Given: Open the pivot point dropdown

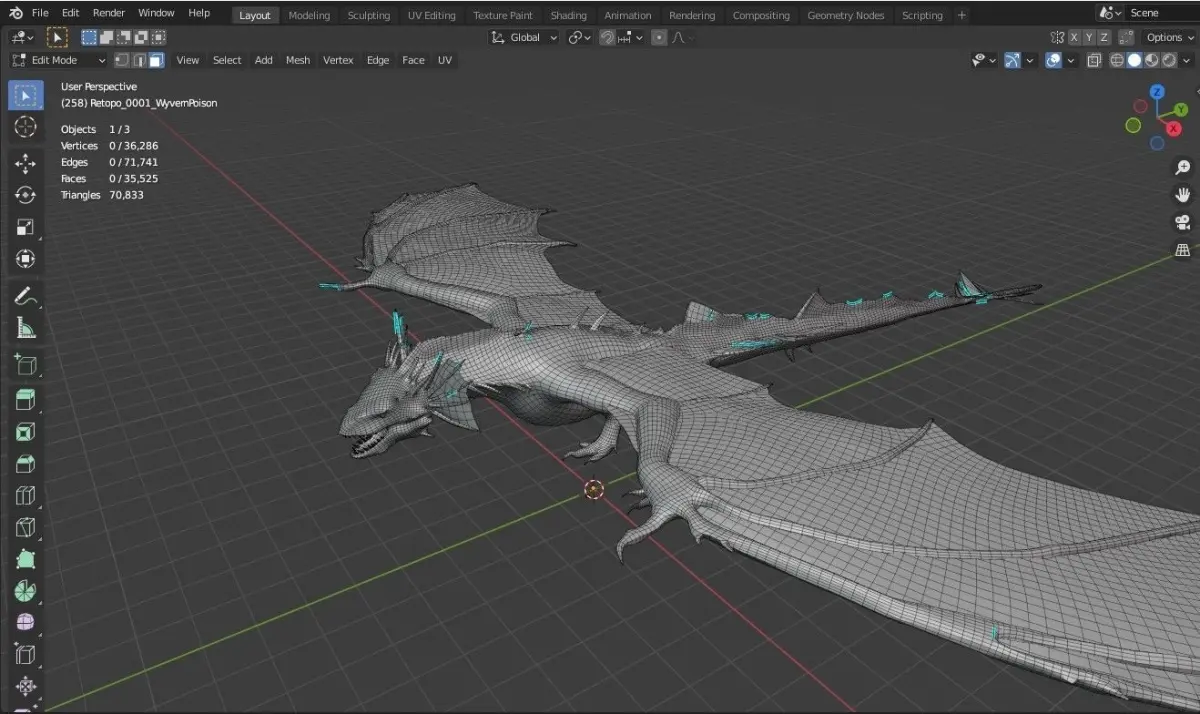Looking at the screenshot, I should pyautogui.click(x=580, y=37).
